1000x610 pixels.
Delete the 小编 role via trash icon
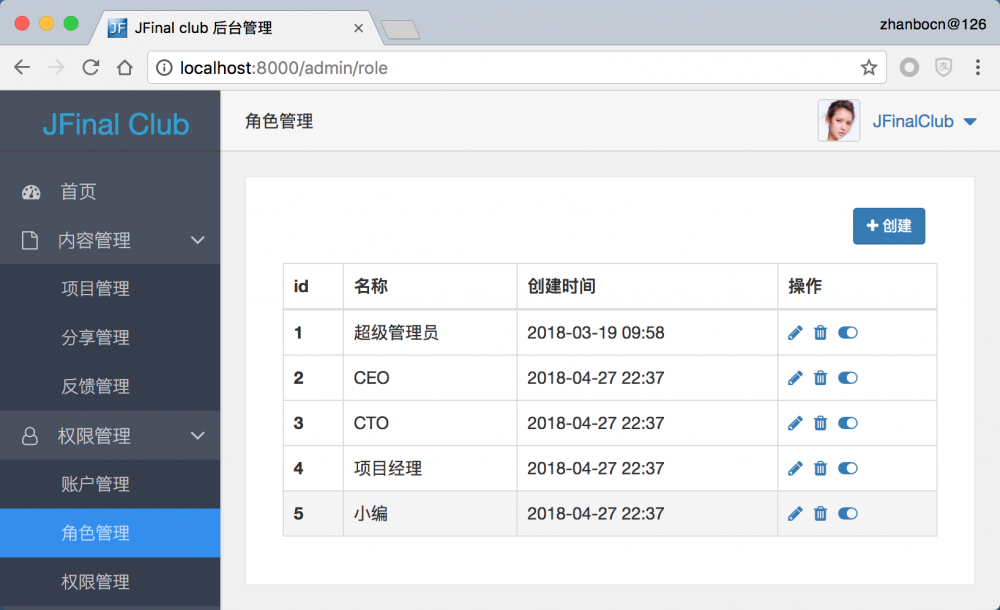pos(821,513)
